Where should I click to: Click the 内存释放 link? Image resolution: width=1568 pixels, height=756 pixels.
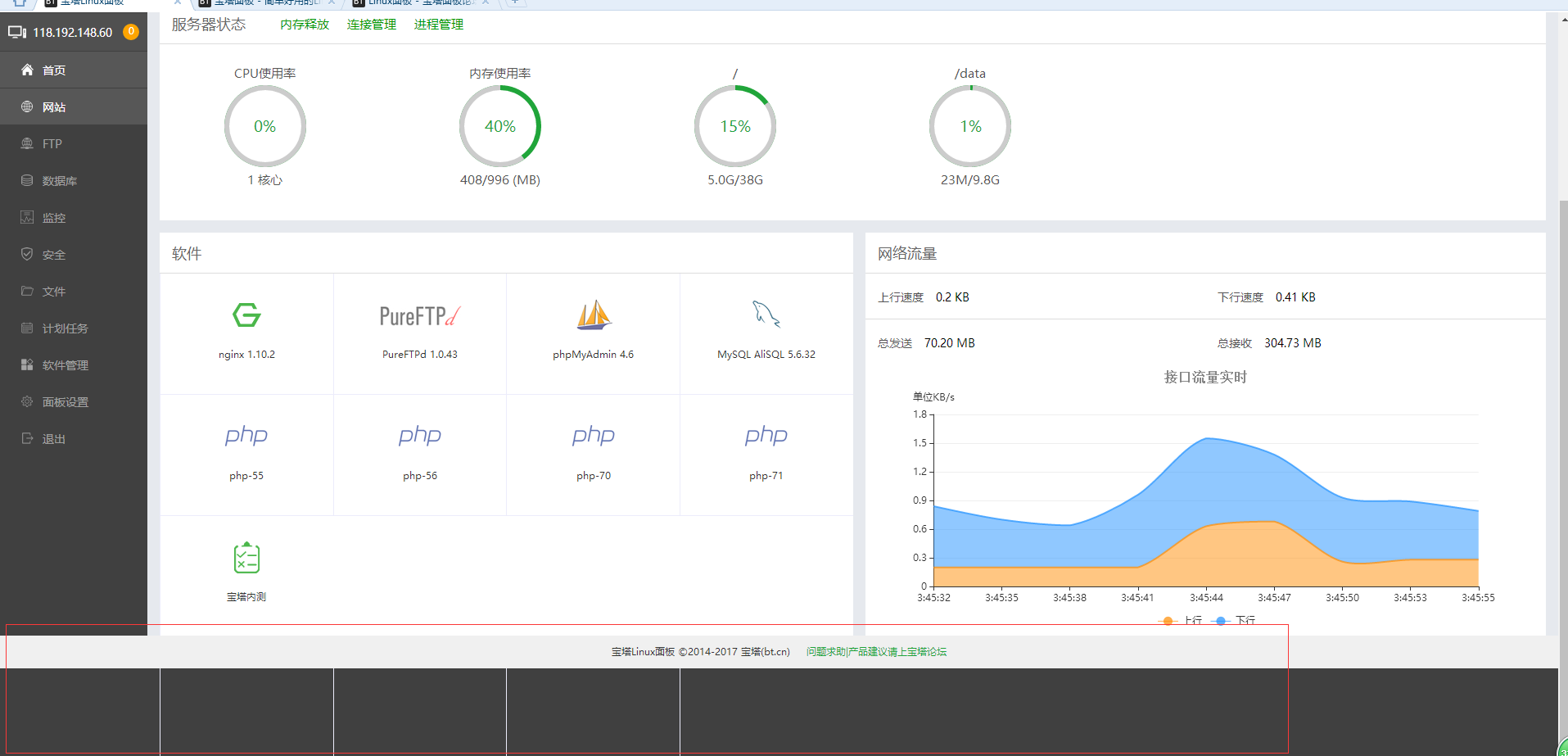click(305, 25)
